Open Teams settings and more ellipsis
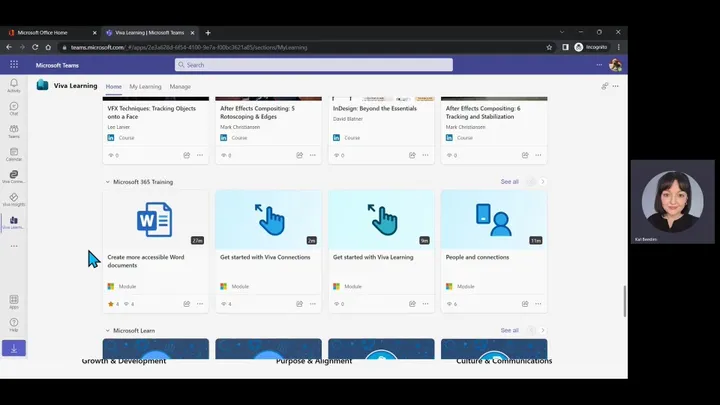 click(599, 65)
